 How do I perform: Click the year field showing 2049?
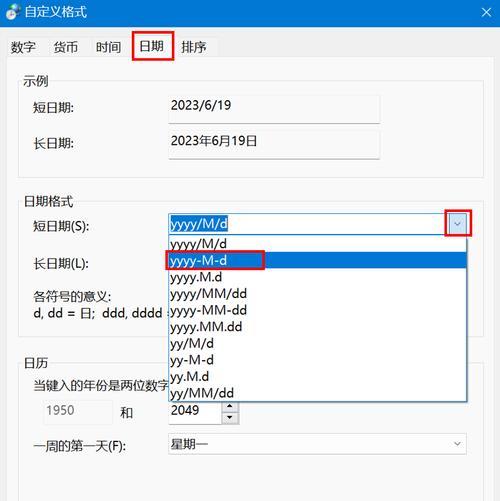click(195, 413)
